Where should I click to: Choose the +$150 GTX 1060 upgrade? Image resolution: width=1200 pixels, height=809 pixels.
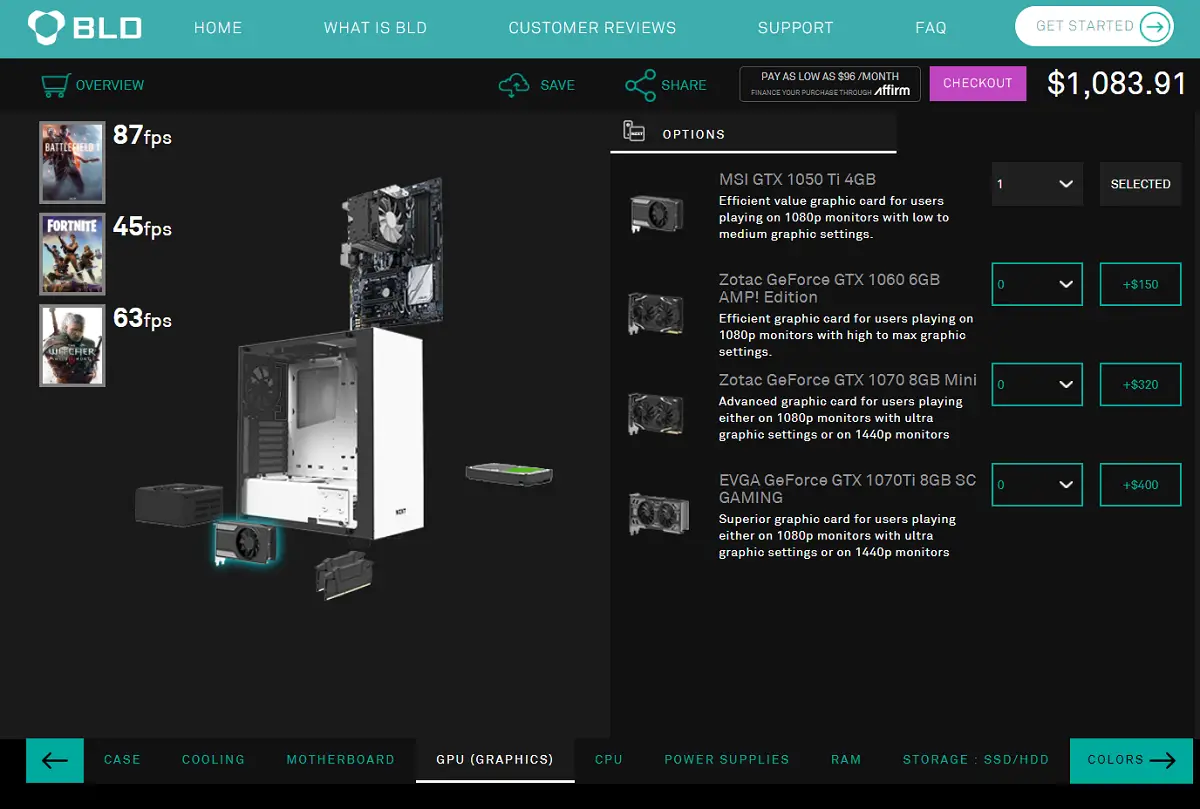[x=1141, y=284]
